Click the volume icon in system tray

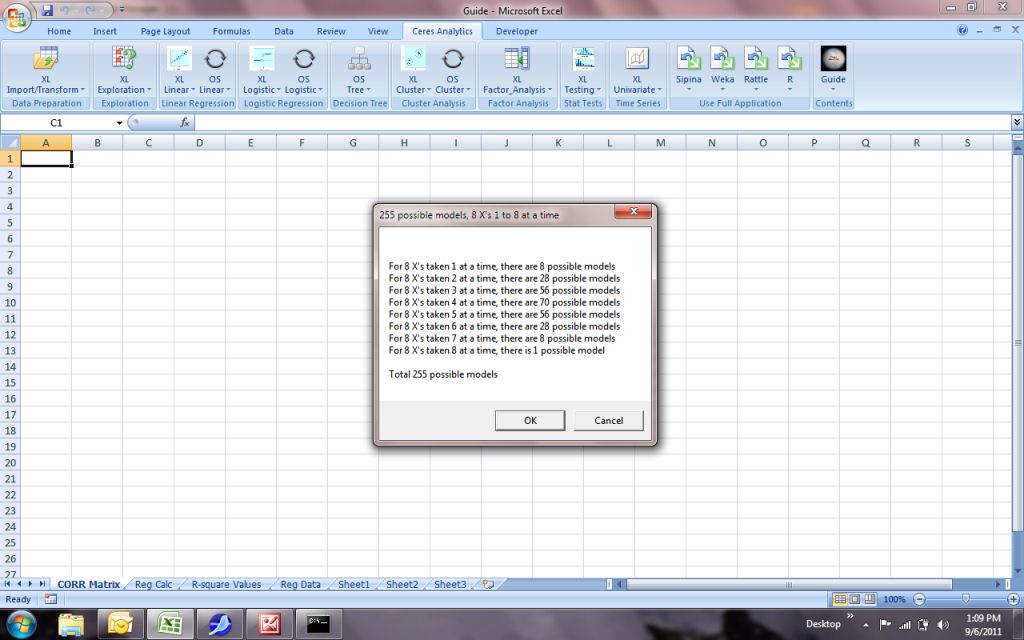tap(942, 624)
